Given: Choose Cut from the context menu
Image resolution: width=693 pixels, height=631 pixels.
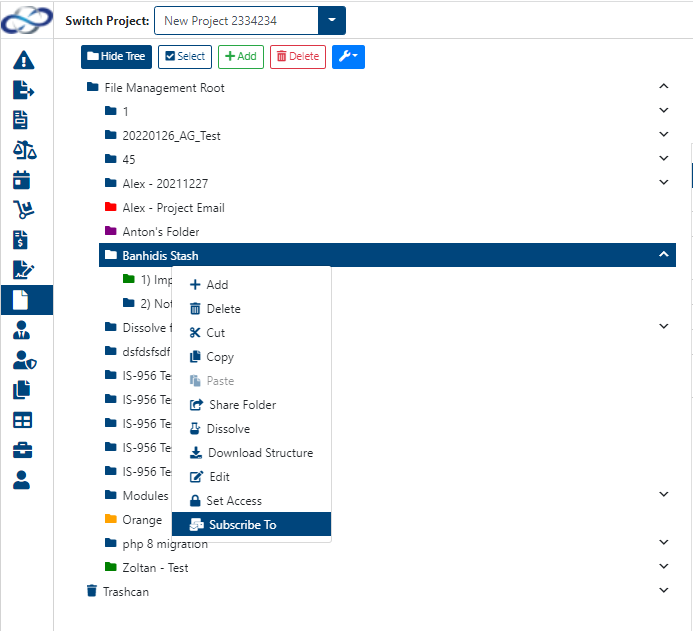Looking at the screenshot, I should tap(251, 333).
